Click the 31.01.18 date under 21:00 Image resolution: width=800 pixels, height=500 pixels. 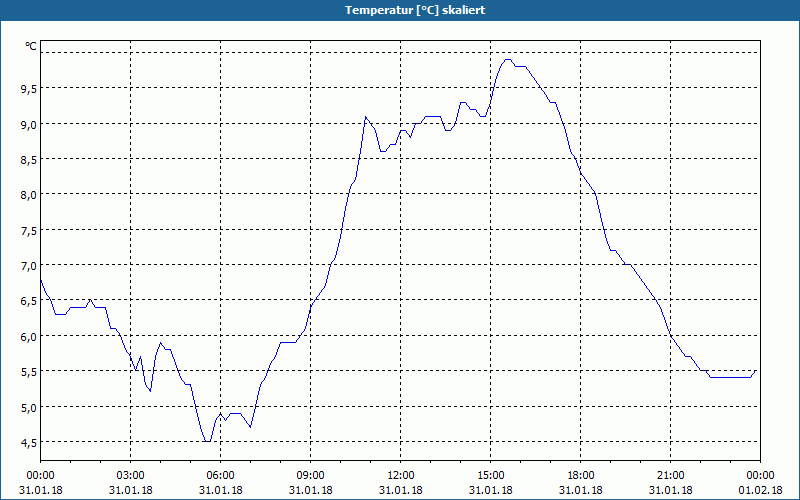[670, 490]
